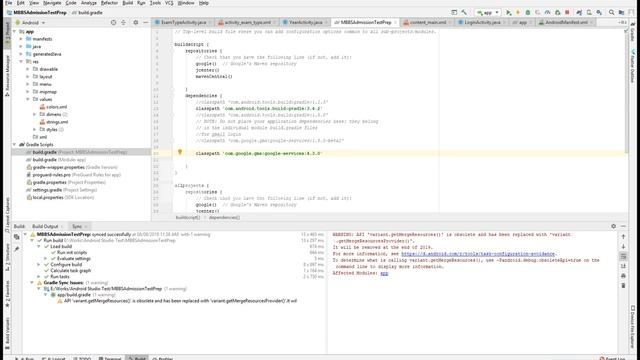The height and width of the screenshot is (360, 640).
Task: Click the Build panel pin icon
Action: coord(16,249)
